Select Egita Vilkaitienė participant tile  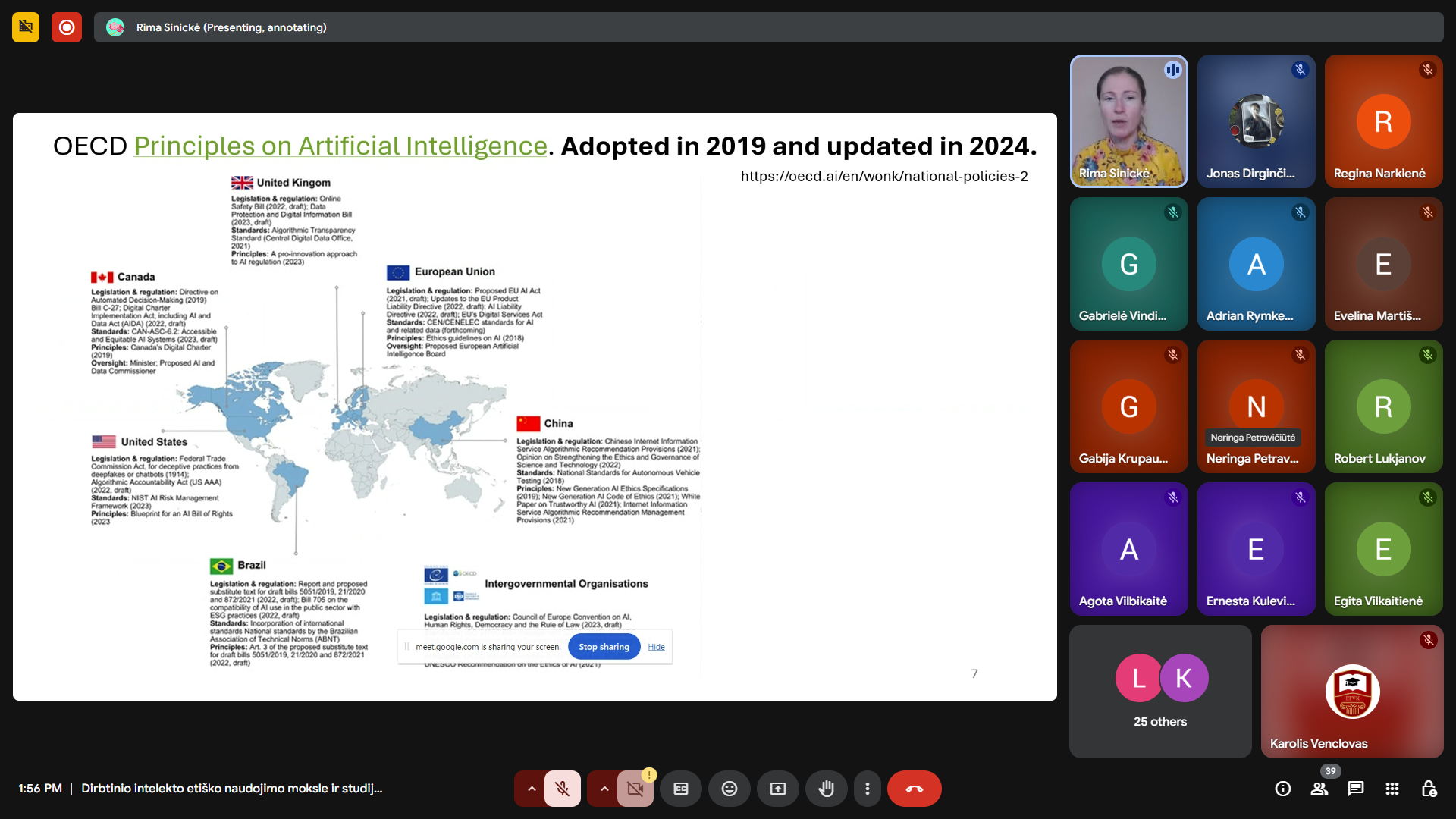coord(1383,549)
